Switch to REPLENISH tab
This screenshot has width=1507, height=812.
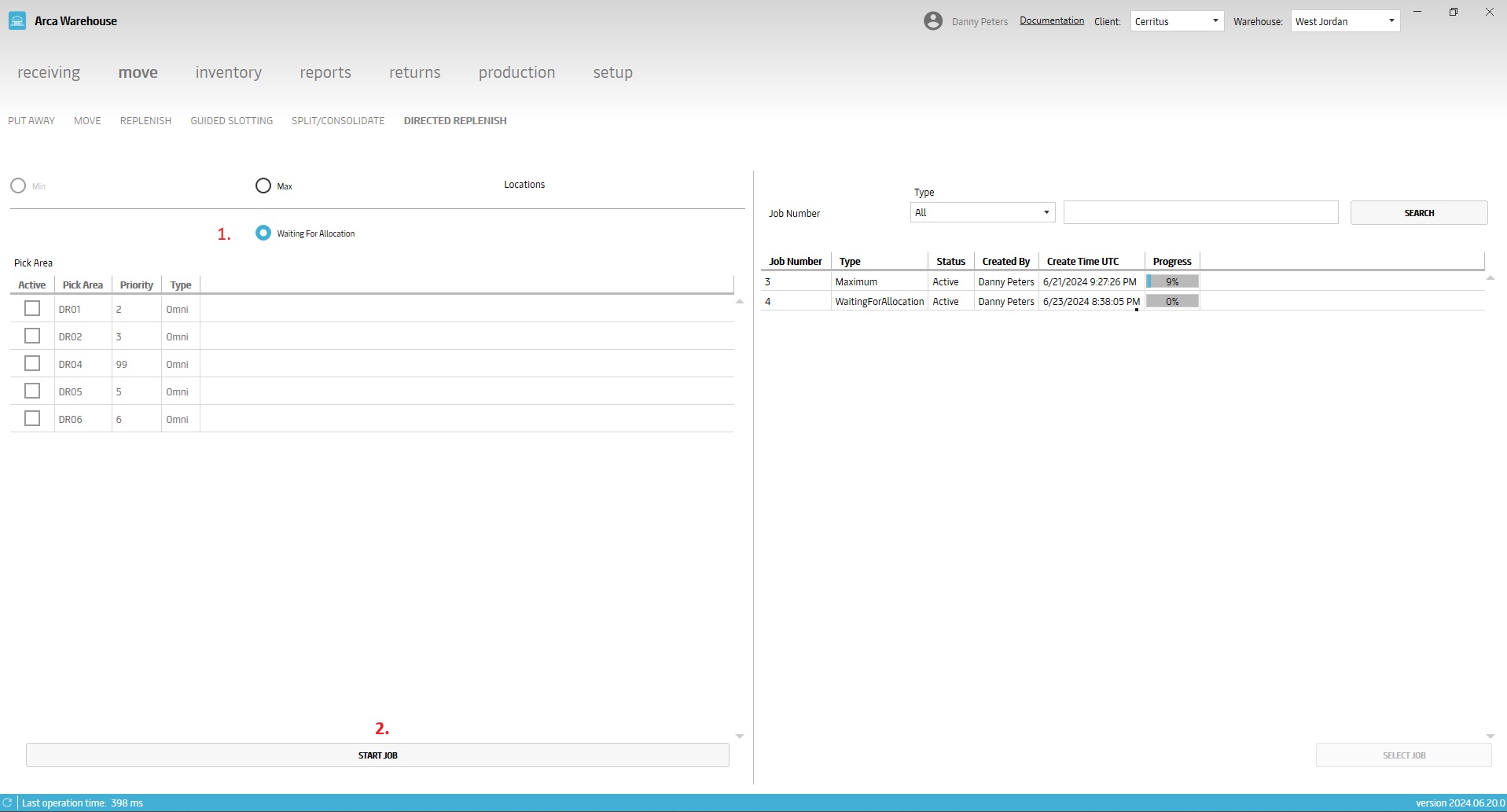tap(145, 121)
